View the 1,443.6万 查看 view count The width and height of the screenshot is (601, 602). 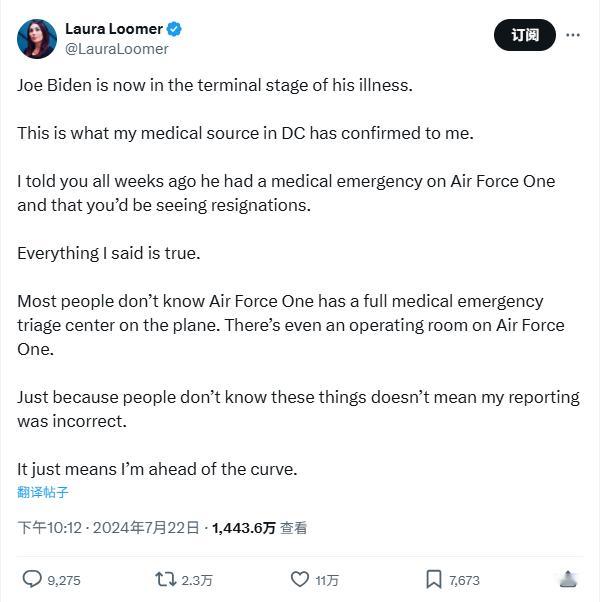point(260,528)
